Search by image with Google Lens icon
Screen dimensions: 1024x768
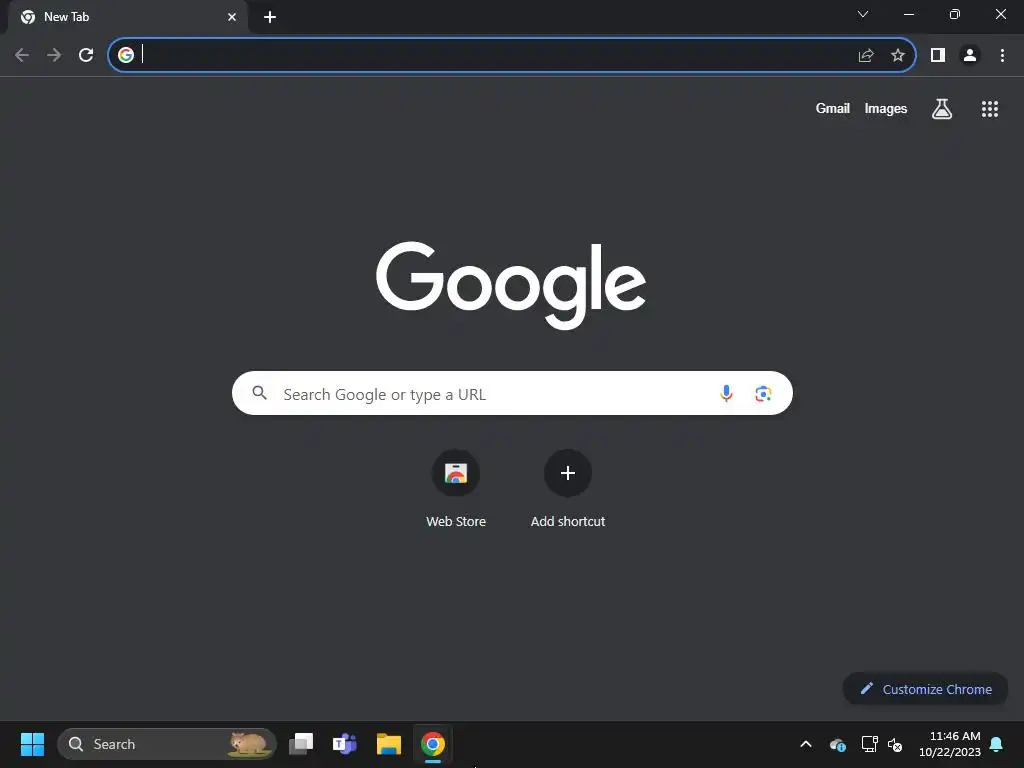763,394
